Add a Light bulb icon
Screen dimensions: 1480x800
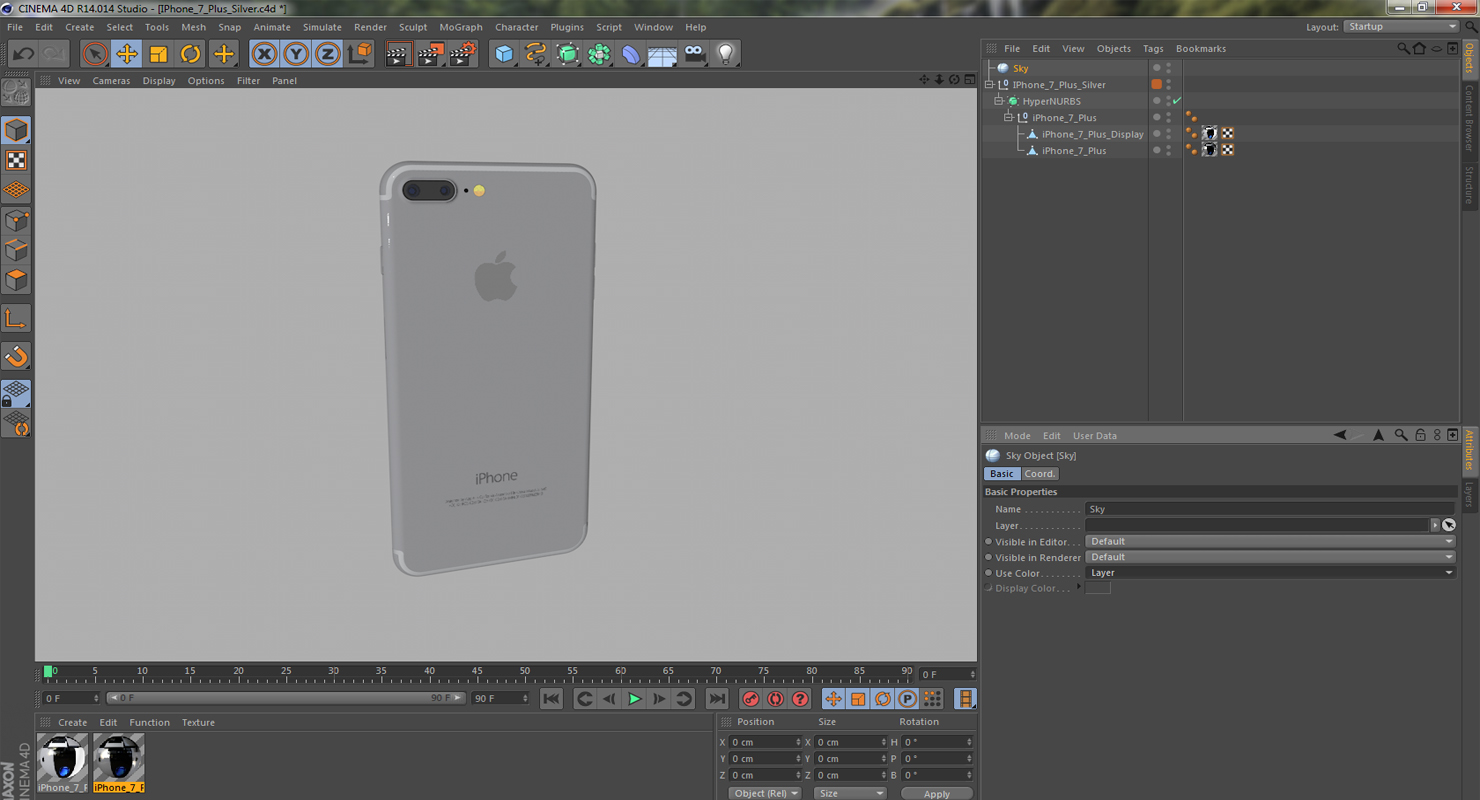tap(726, 54)
